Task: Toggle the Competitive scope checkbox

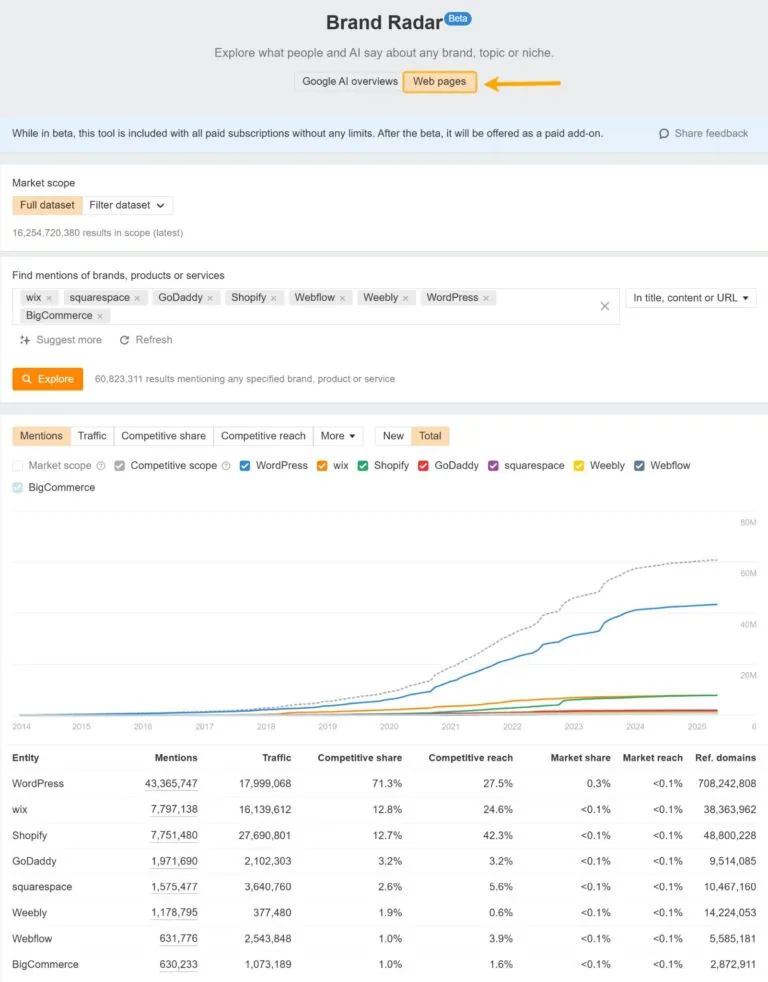Action: [x=120, y=465]
